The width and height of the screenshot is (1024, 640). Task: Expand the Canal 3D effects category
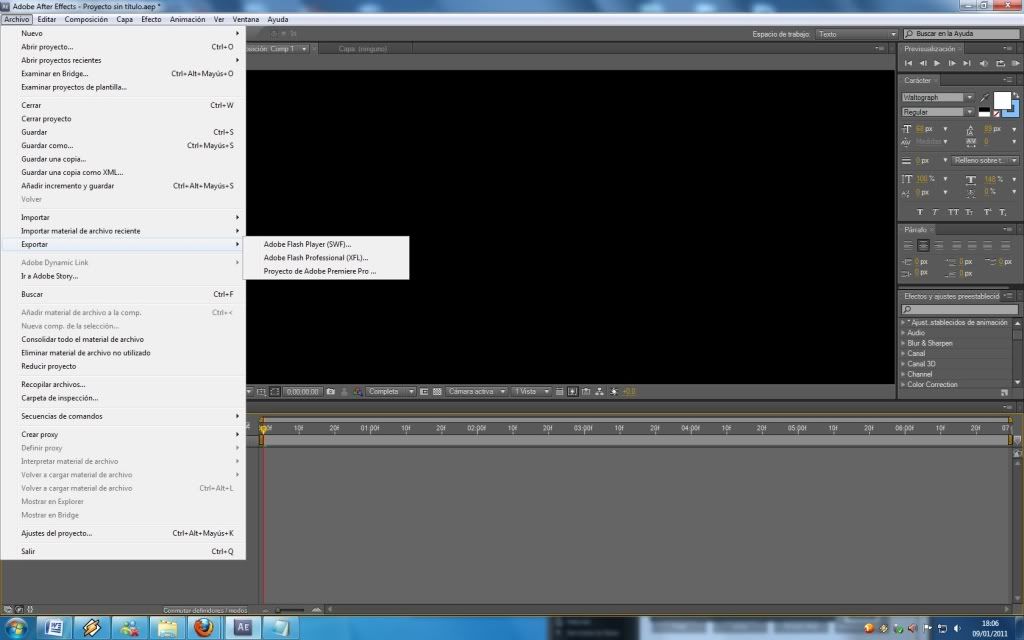[x=903, y=364]
